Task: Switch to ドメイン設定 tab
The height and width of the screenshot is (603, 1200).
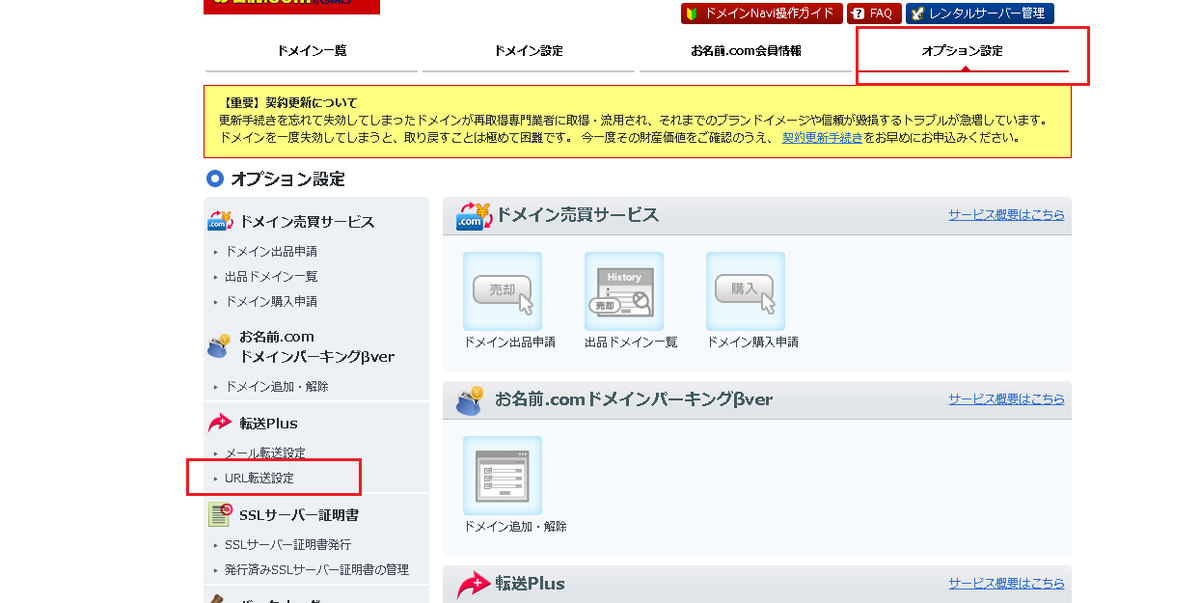Action: (x=528, y=51)
